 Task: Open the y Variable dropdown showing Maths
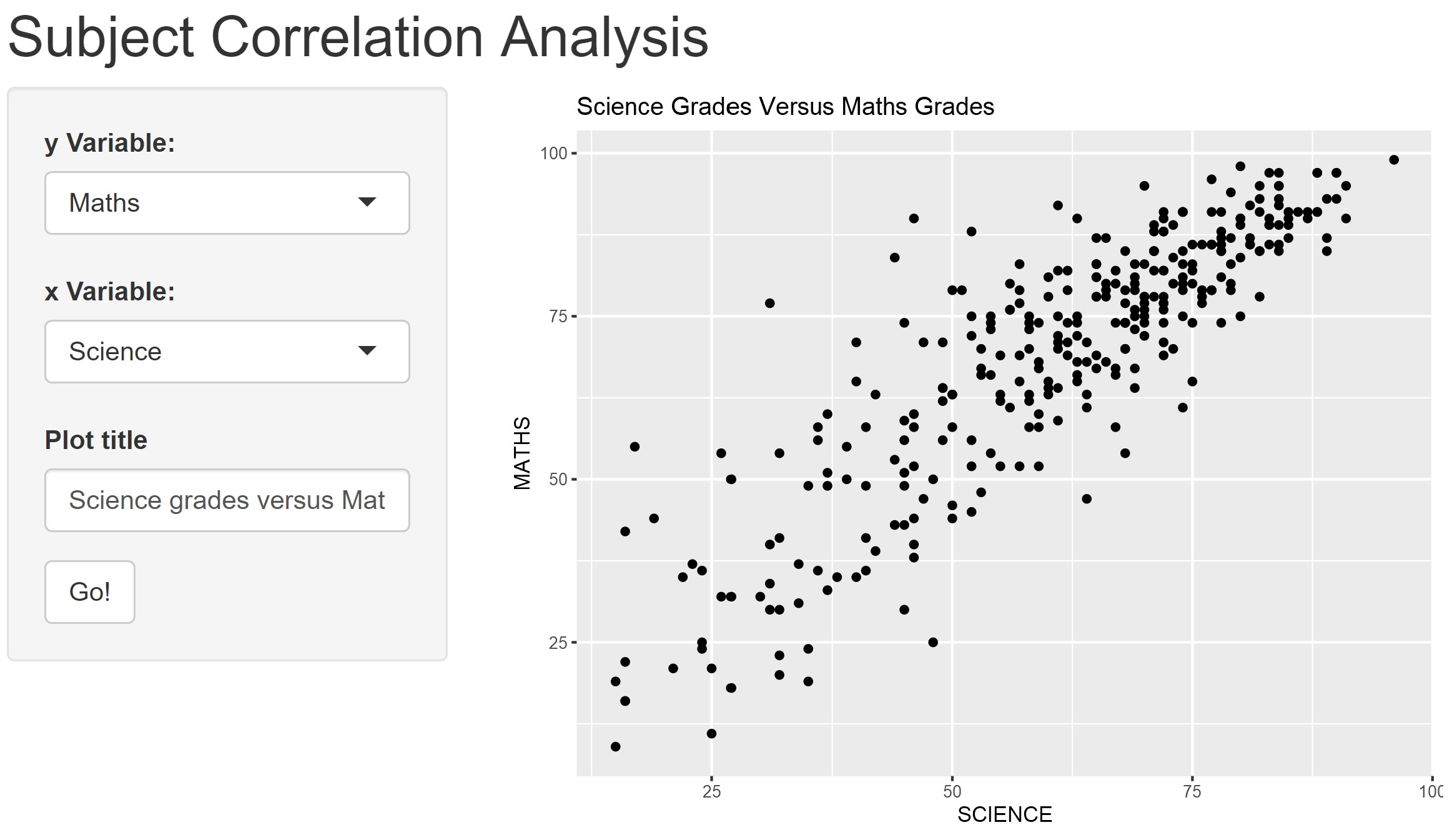coord(227,202)
